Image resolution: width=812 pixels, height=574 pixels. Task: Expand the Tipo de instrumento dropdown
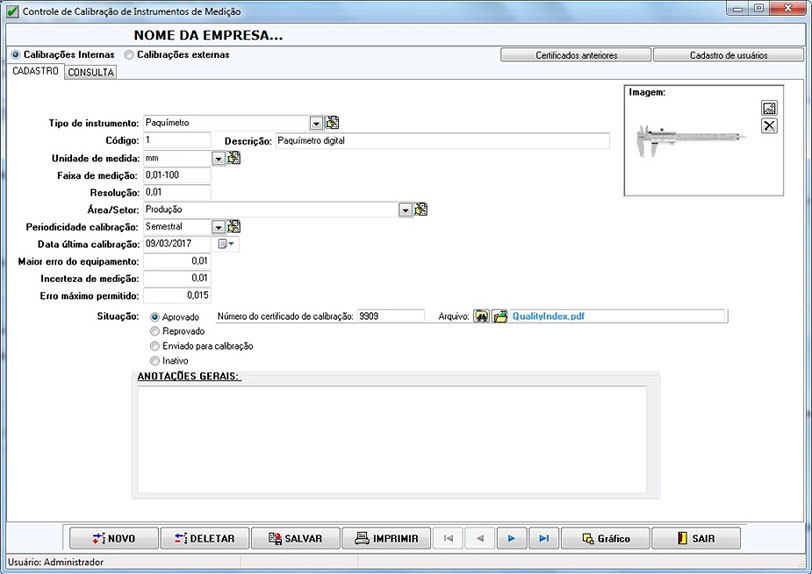coord(316,123)
